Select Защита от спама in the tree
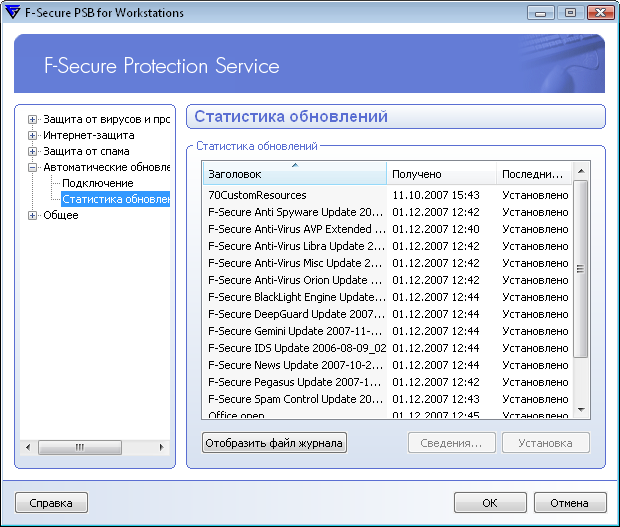The image size is (620, 527). 86,151
